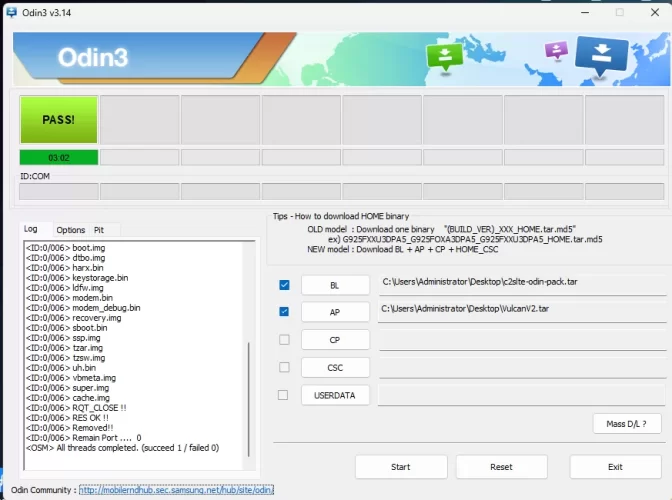Image resolution: width=672 pixels, height=500 pixels.
Task: Click the Reset button
Action: point(501,467)
